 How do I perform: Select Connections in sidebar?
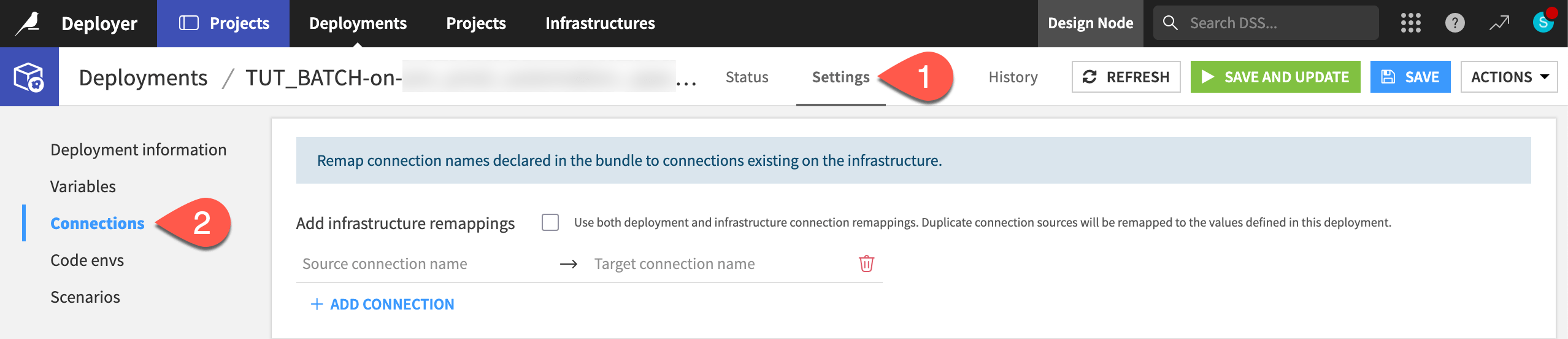(97, 224)
